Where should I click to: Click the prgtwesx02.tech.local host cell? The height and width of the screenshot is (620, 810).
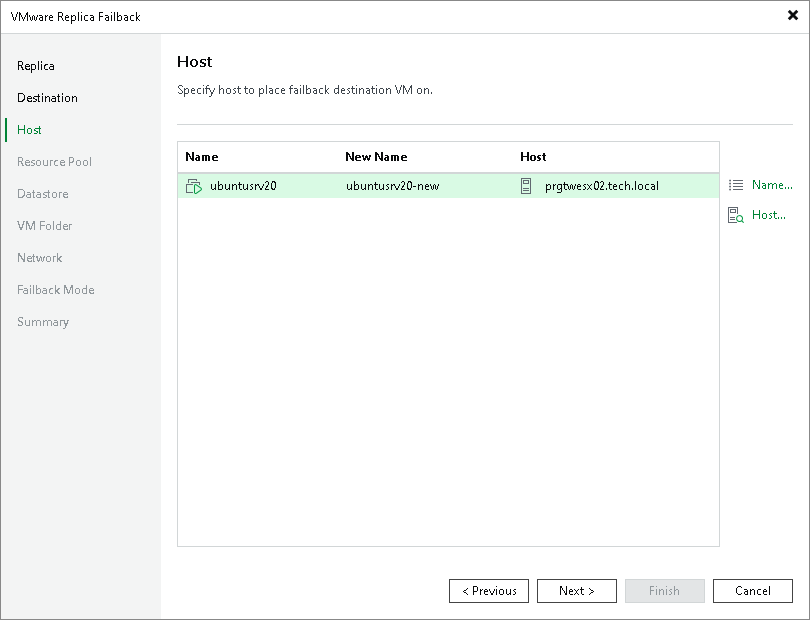601,186
